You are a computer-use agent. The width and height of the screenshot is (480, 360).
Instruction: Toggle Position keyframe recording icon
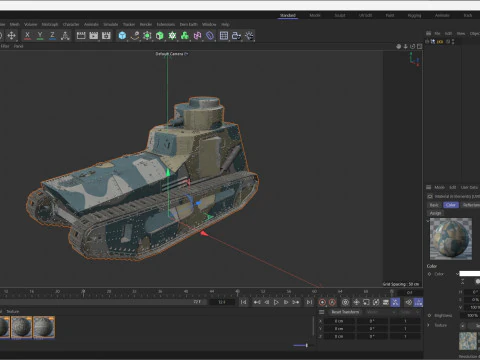tap(356, 302)
